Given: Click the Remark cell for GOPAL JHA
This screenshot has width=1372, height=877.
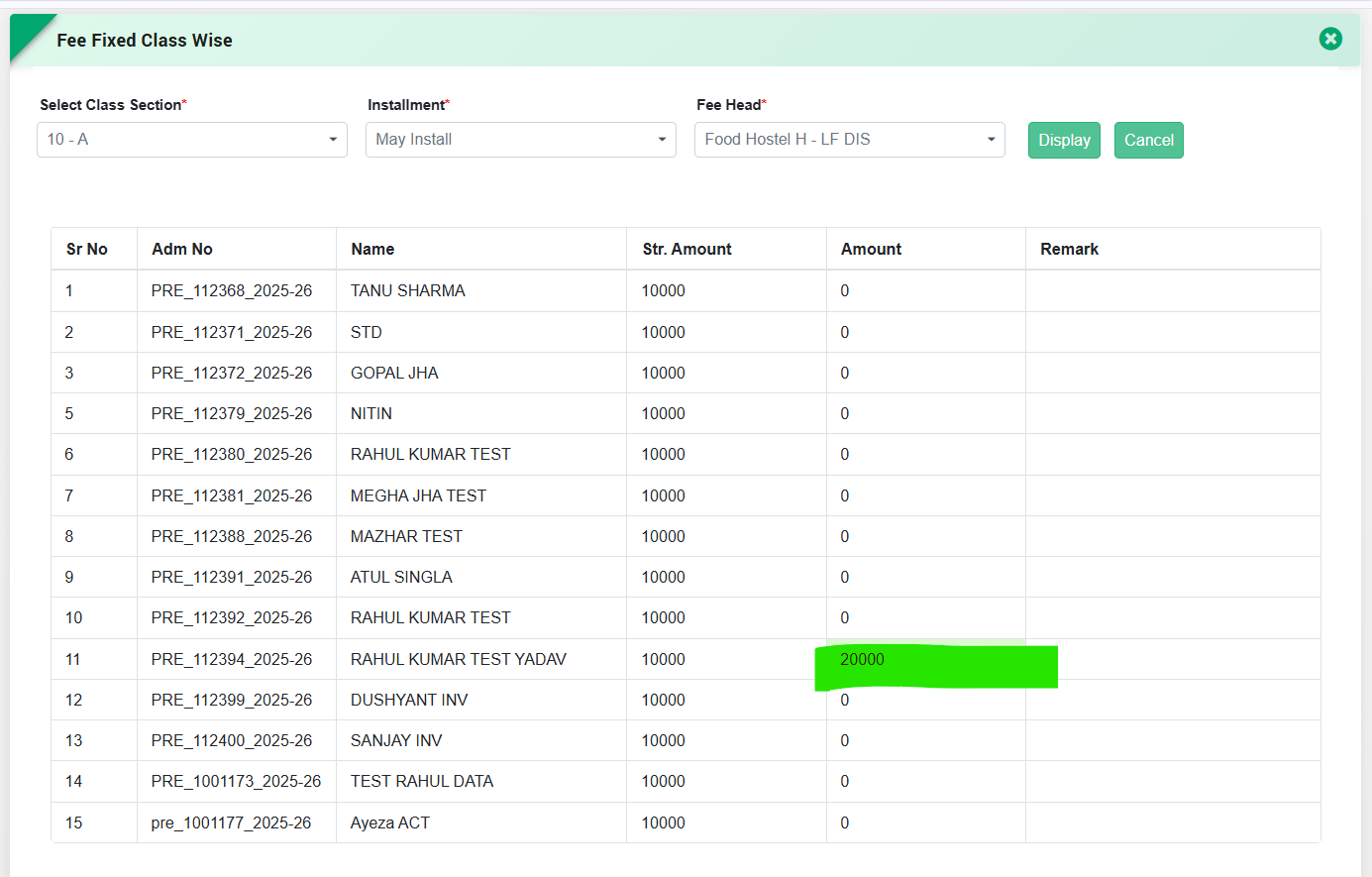Looking at the screenshot, I should (1173, 373).
